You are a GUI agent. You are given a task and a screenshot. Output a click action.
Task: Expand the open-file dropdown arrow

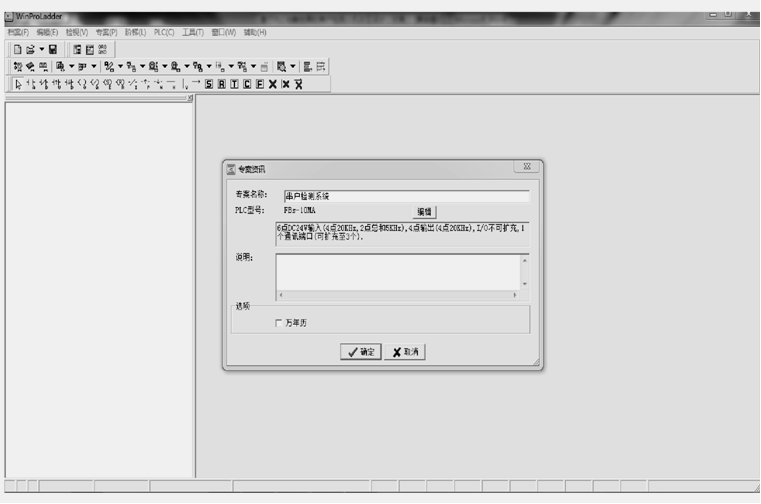pos(42,50)
